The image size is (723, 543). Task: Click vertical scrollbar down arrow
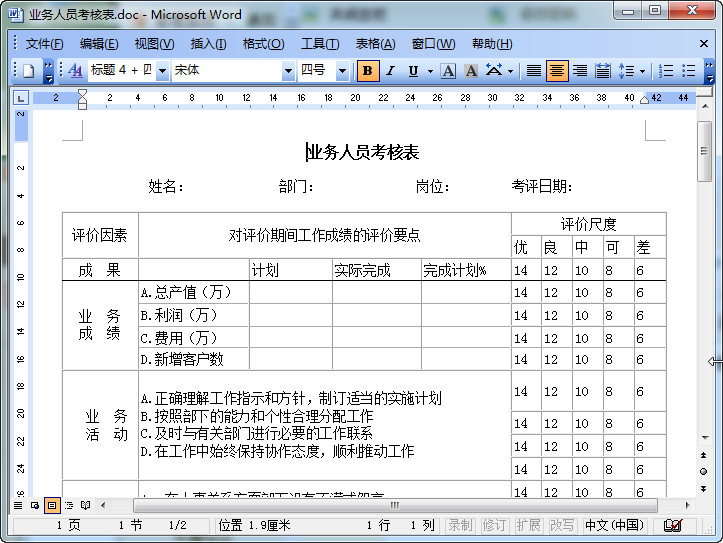click(705, 437)
